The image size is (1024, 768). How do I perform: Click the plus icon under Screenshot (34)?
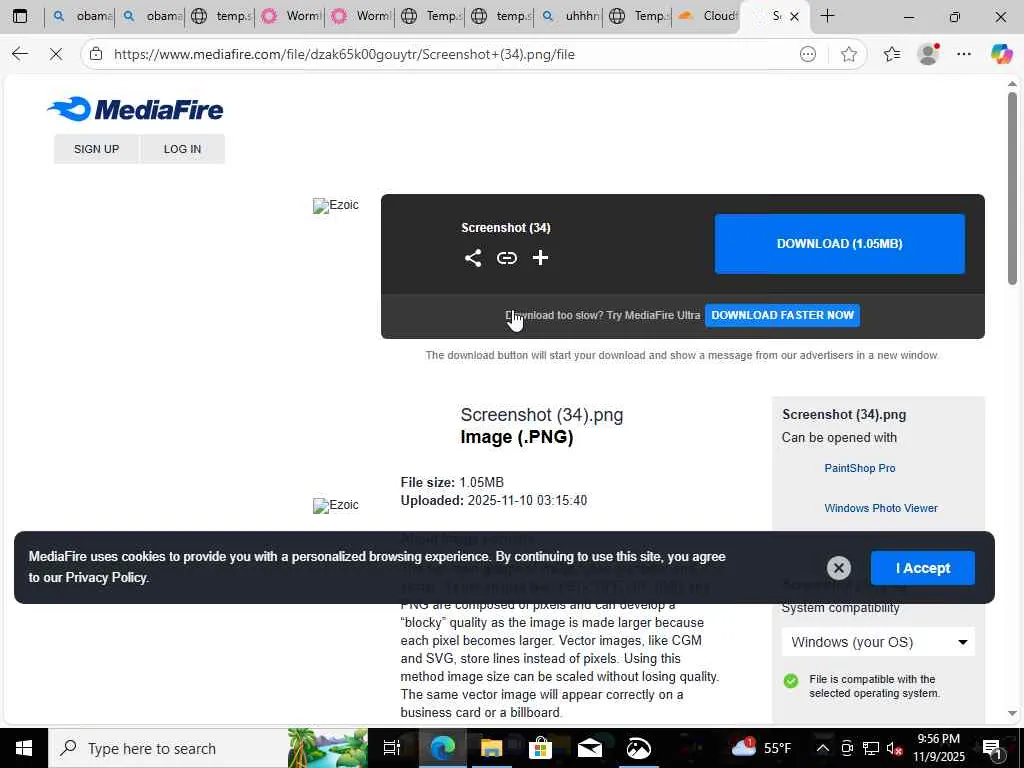click(540, 258)
